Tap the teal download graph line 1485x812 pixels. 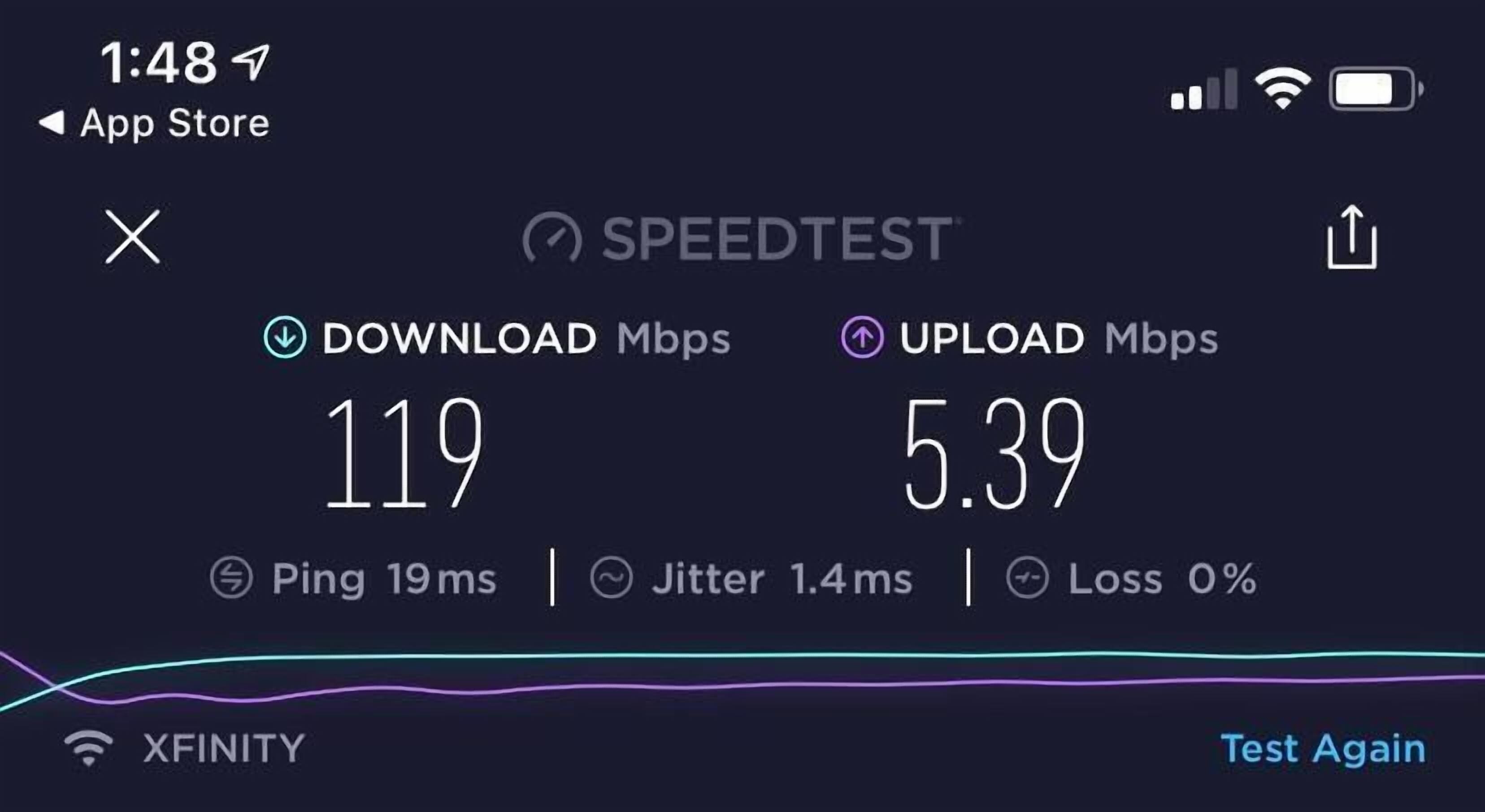tap(807, 656)
